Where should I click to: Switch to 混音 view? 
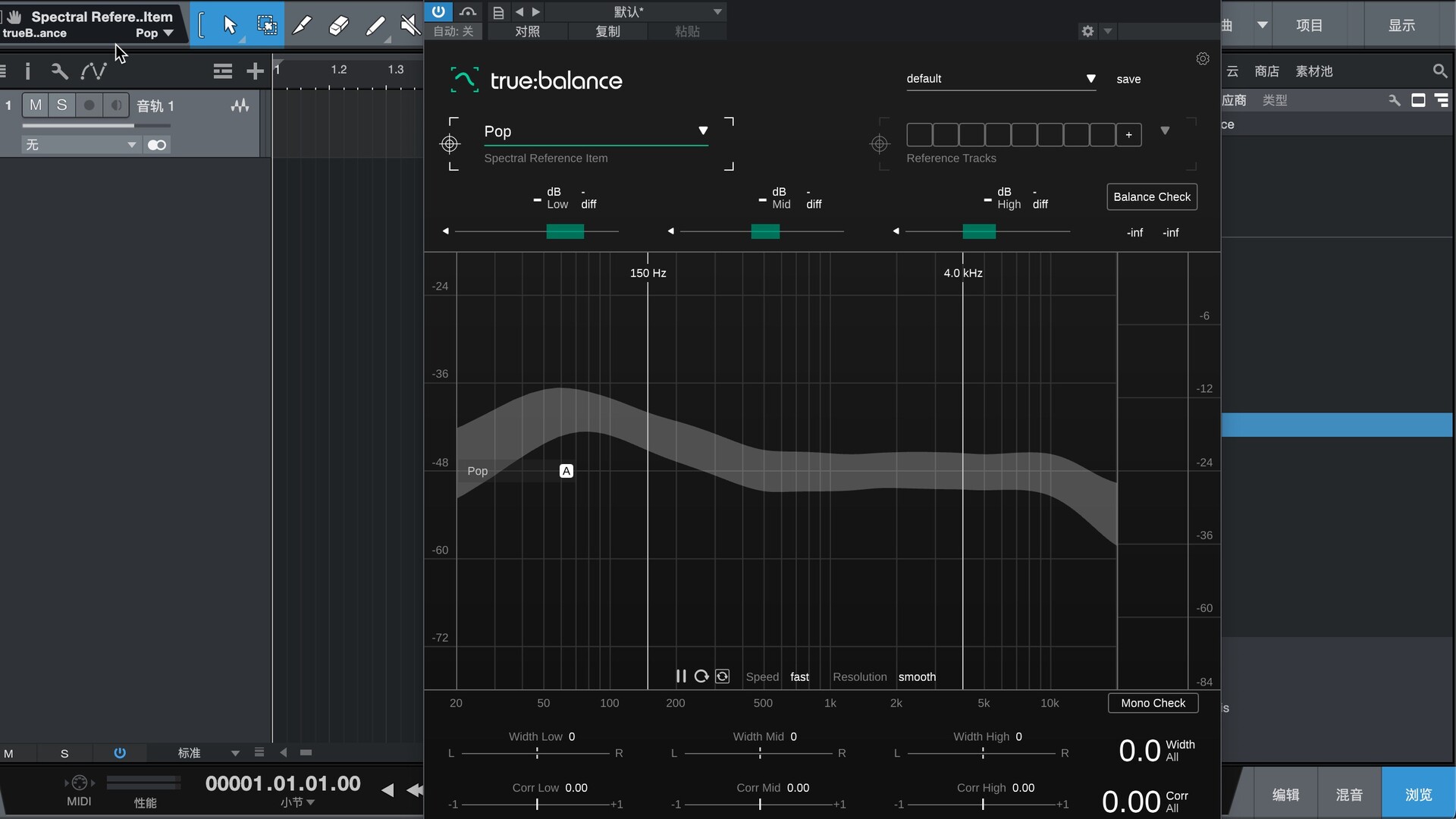pyautogui.click(x=1349, y=794)
